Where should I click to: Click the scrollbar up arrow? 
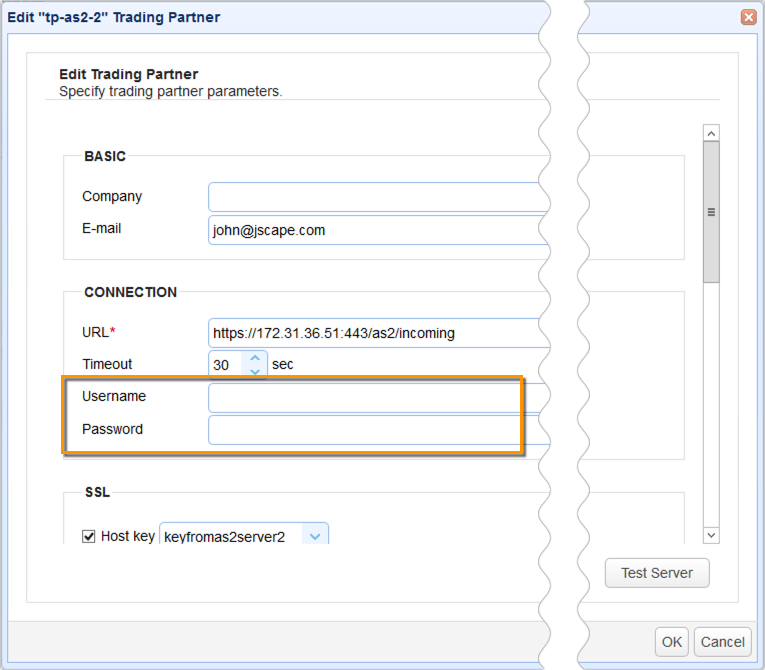pos(711,133)
